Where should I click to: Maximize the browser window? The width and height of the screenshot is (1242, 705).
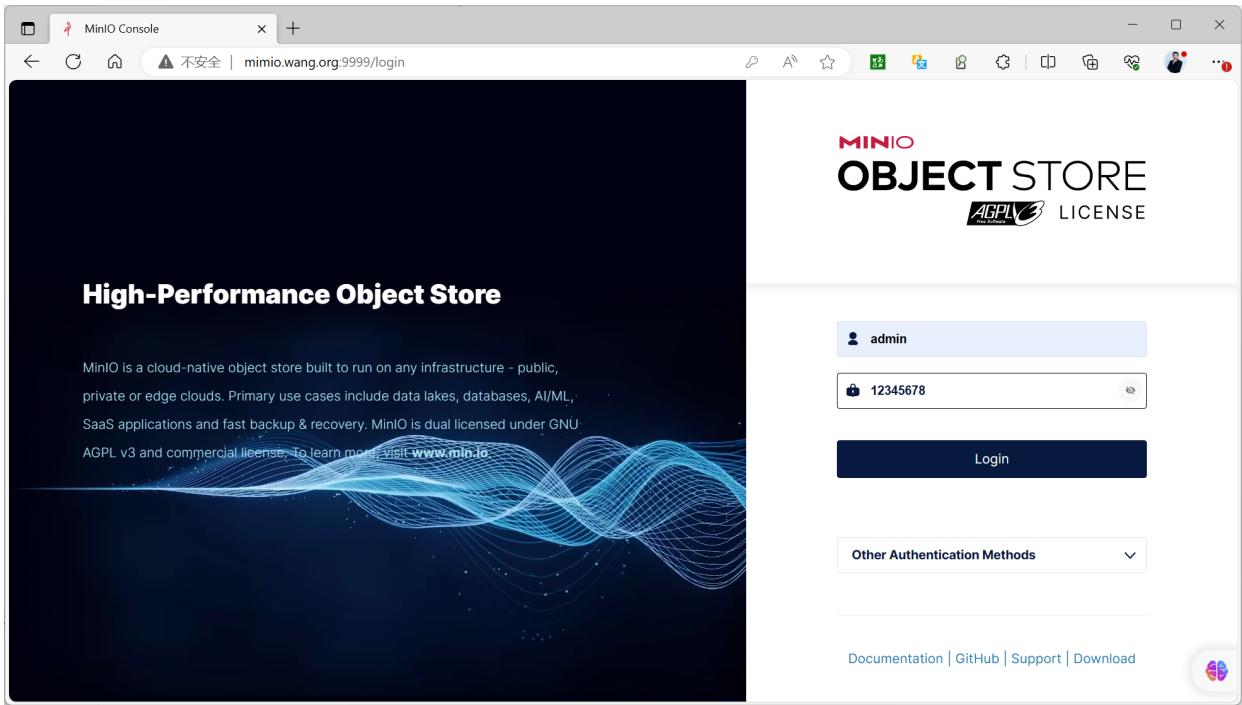[x=1176, y=25]
